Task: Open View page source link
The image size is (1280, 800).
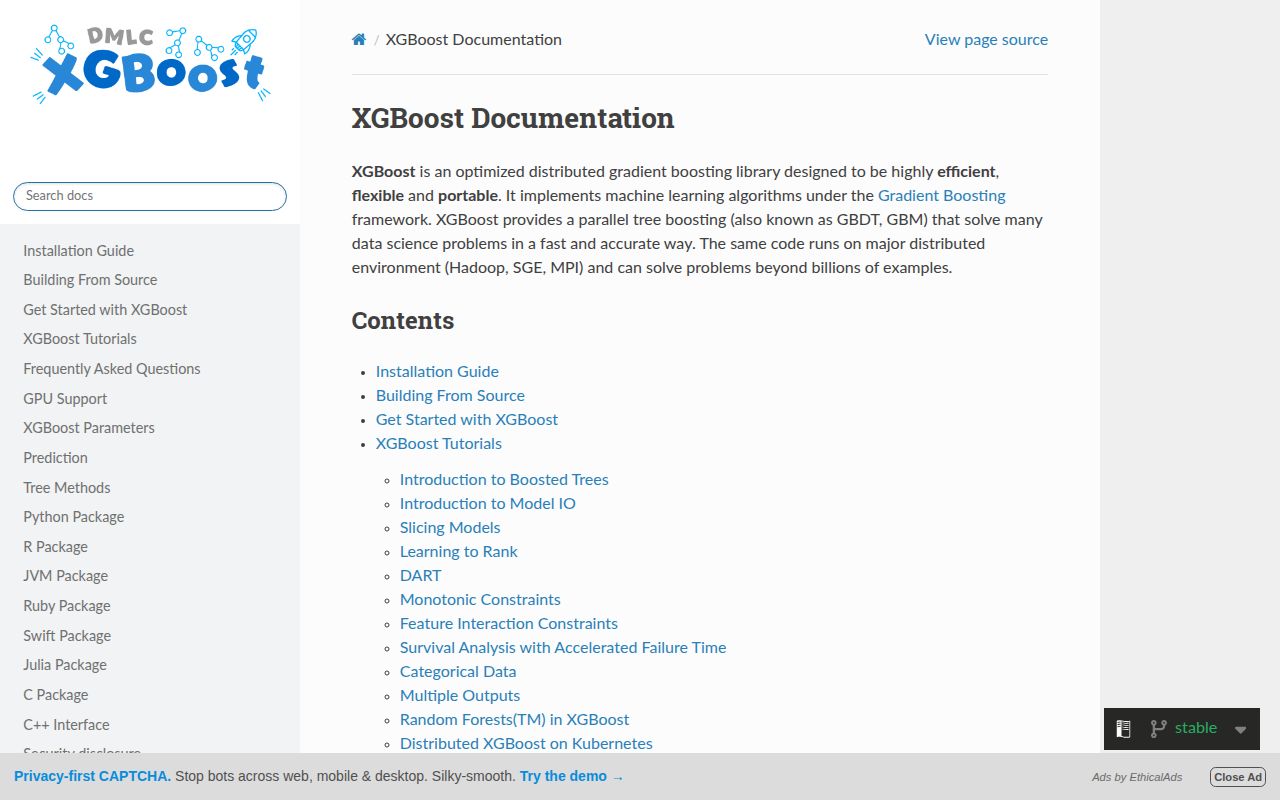Action: click(x=986, y=40)
